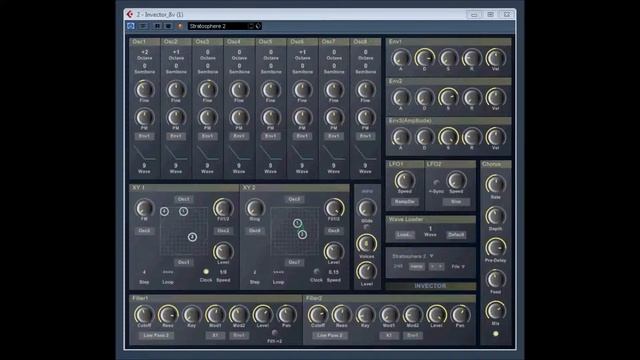Toggle the XY 2 Clock switch
This screenshot has width=640, height=360.
point(316,271)
